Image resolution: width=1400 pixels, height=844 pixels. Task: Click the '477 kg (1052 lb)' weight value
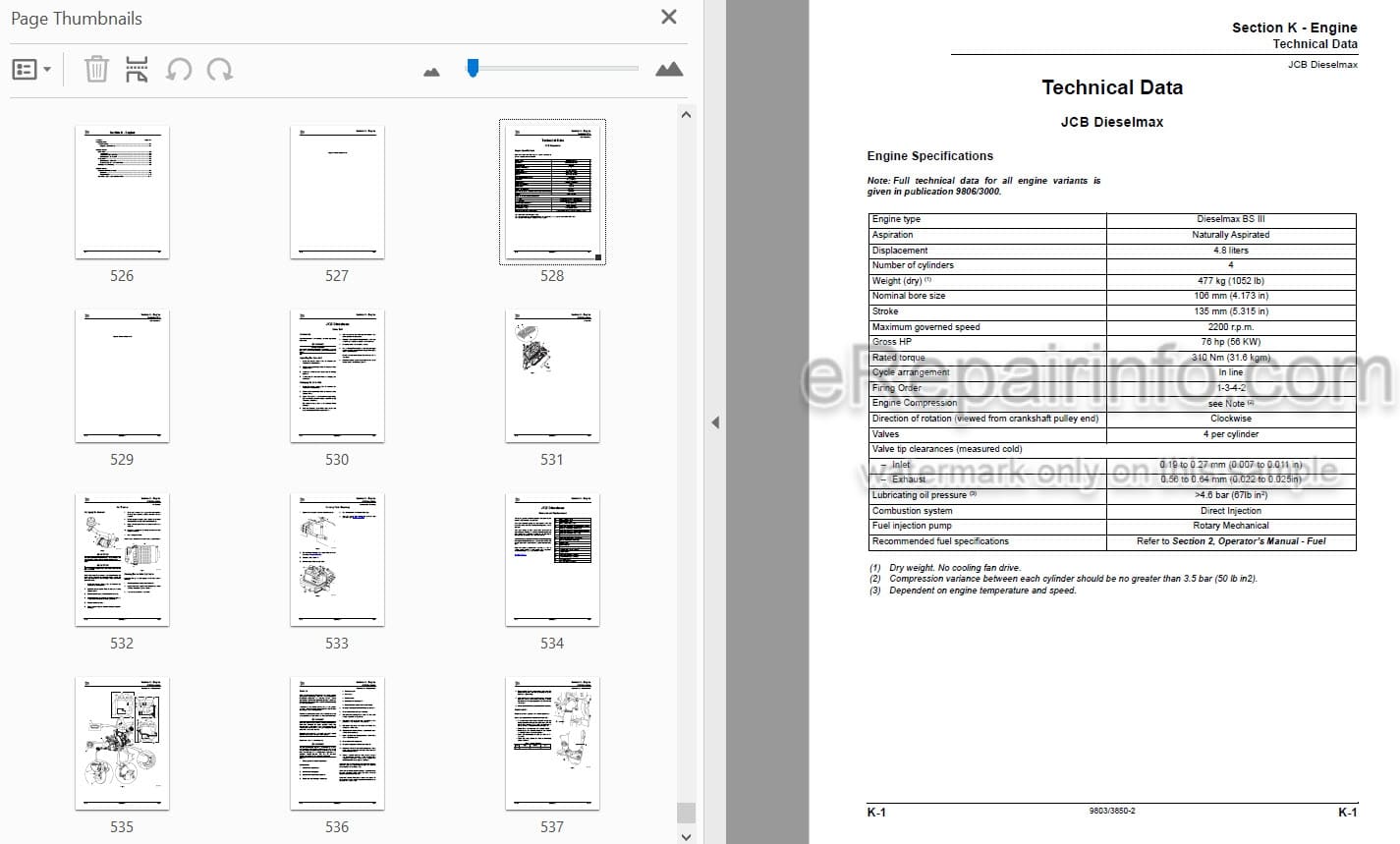point(1231,281)
